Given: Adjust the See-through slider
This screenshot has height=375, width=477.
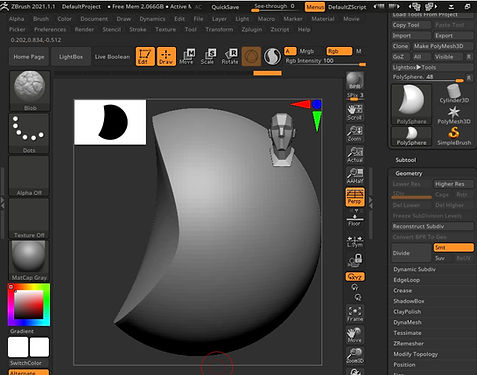Looking at the screenshot, I should tap(274, 7).
